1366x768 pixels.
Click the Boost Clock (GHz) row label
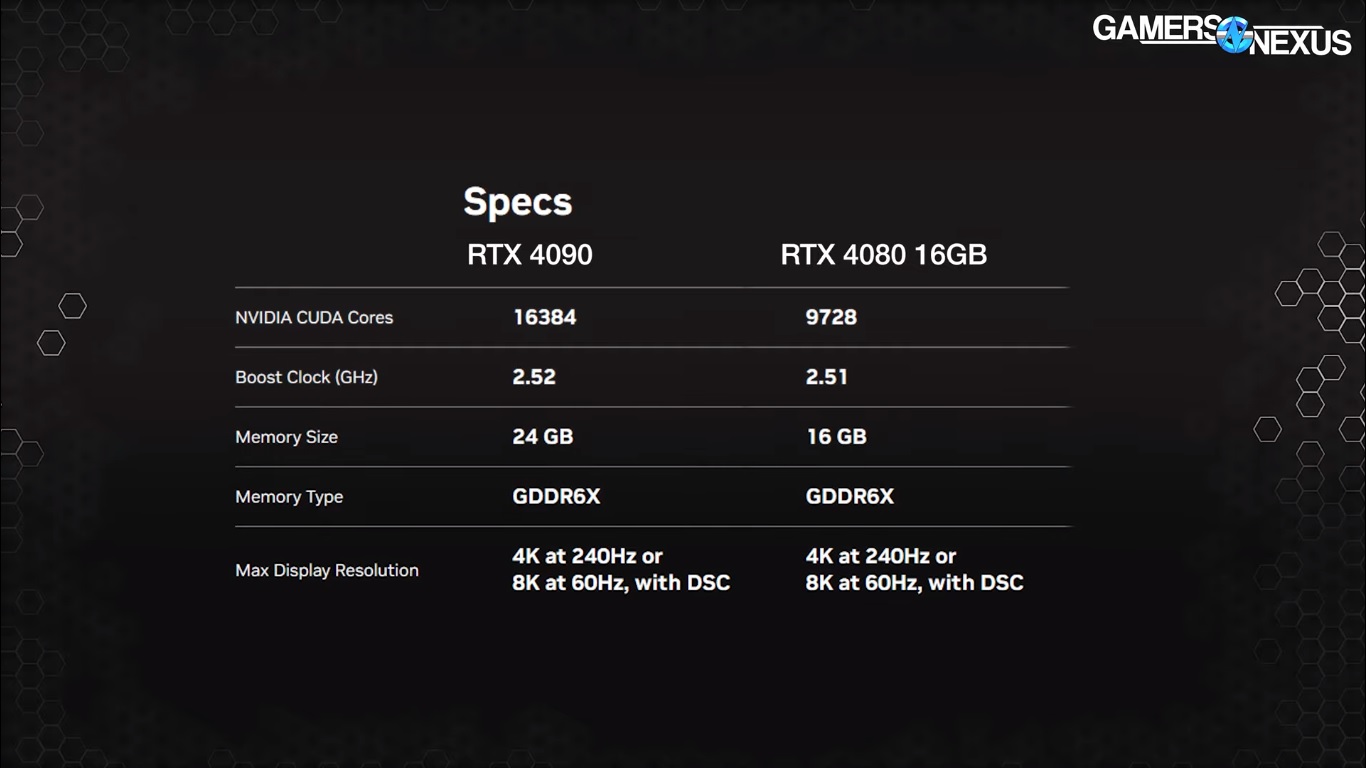point(306,377)
